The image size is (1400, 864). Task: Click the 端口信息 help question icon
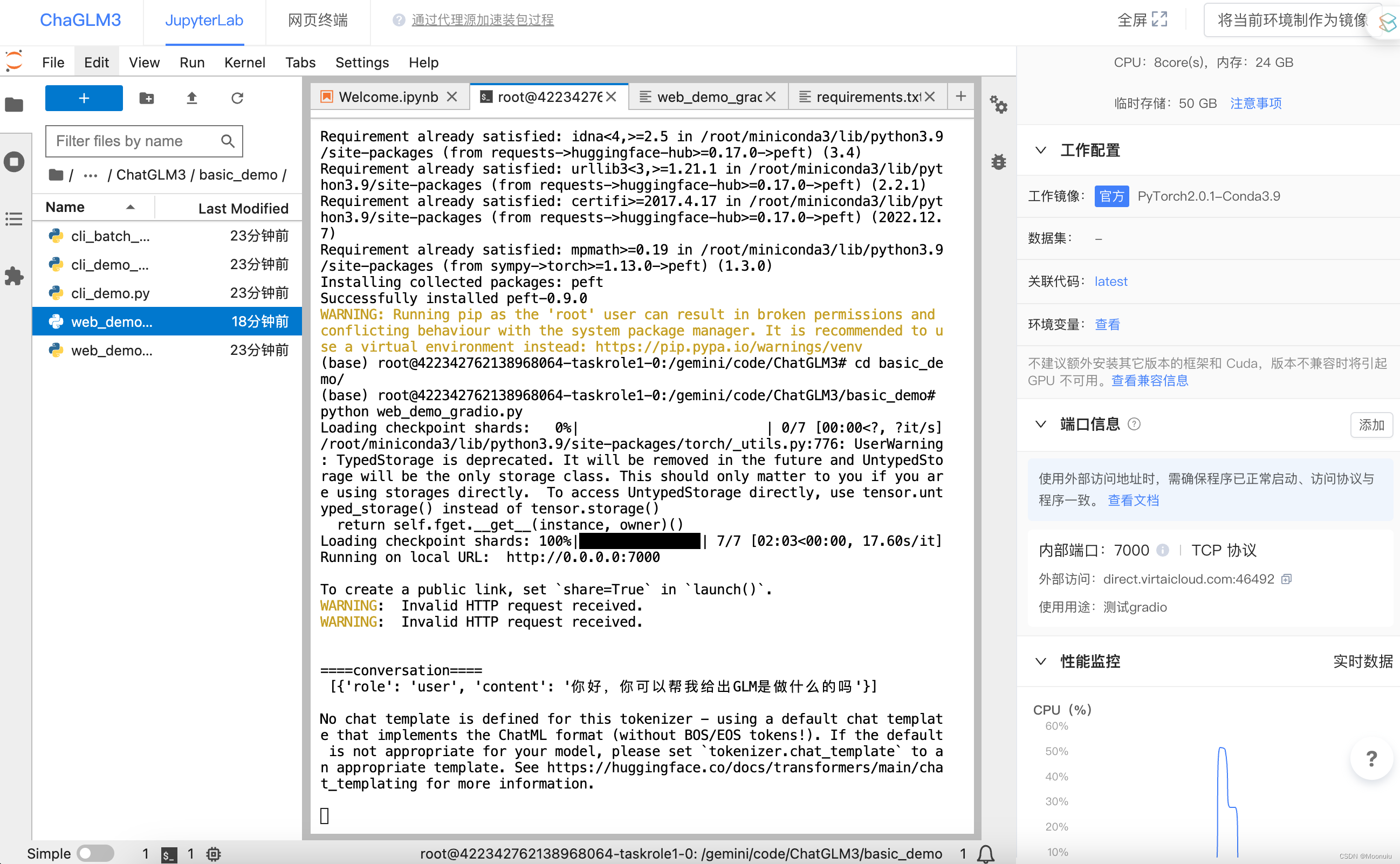coord(1134,424)
